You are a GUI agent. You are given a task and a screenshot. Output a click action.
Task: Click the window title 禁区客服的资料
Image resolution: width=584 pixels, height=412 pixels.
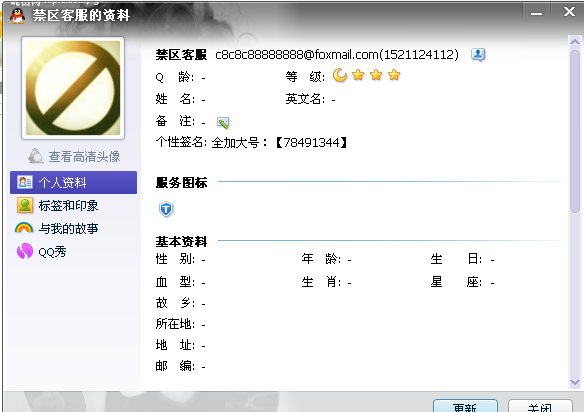(x=81, y=16)
